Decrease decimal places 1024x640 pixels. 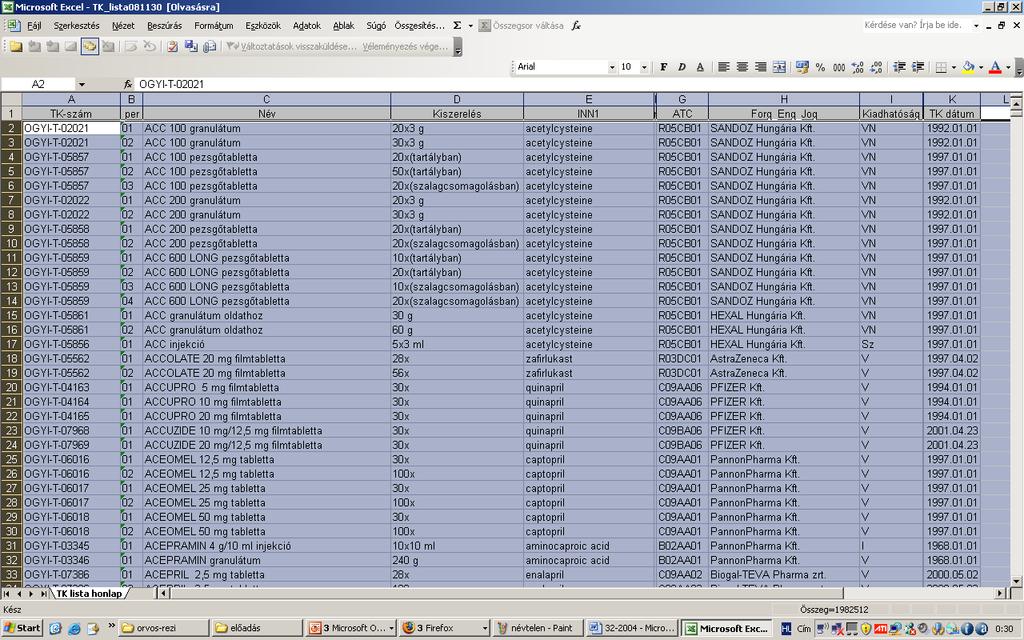pos(876,67)
